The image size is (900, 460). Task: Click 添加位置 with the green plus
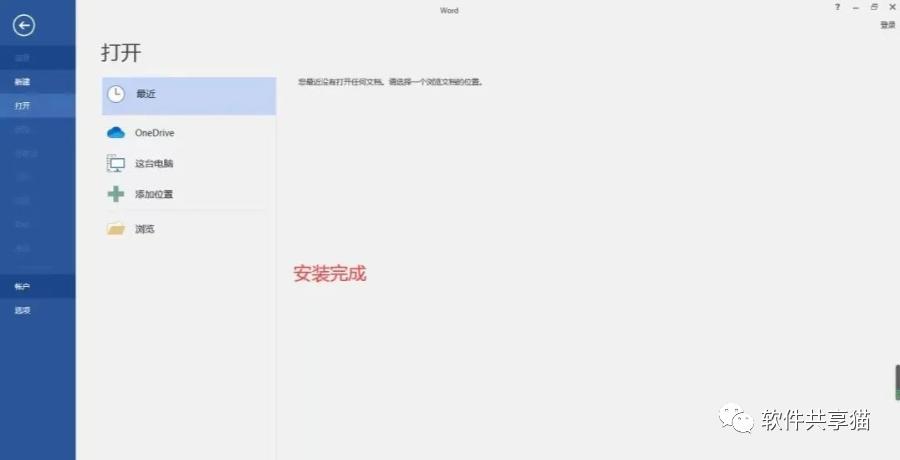[x=189, y=194]
